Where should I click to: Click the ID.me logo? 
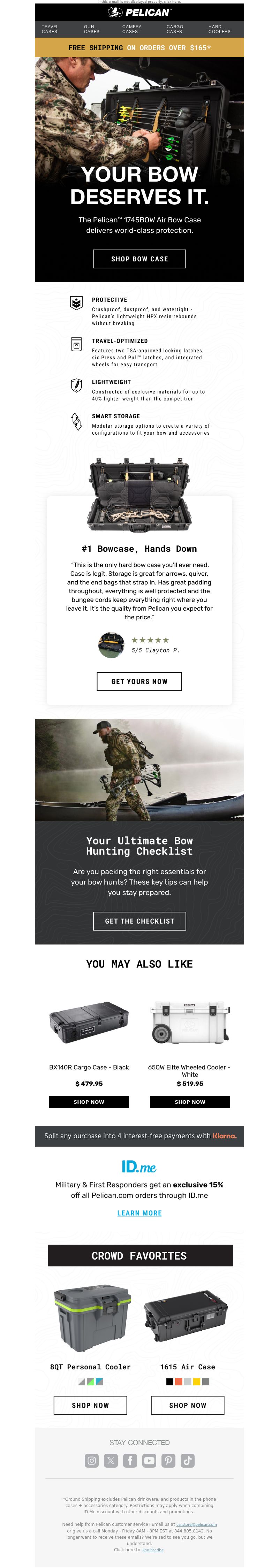tap(139, 1167)
